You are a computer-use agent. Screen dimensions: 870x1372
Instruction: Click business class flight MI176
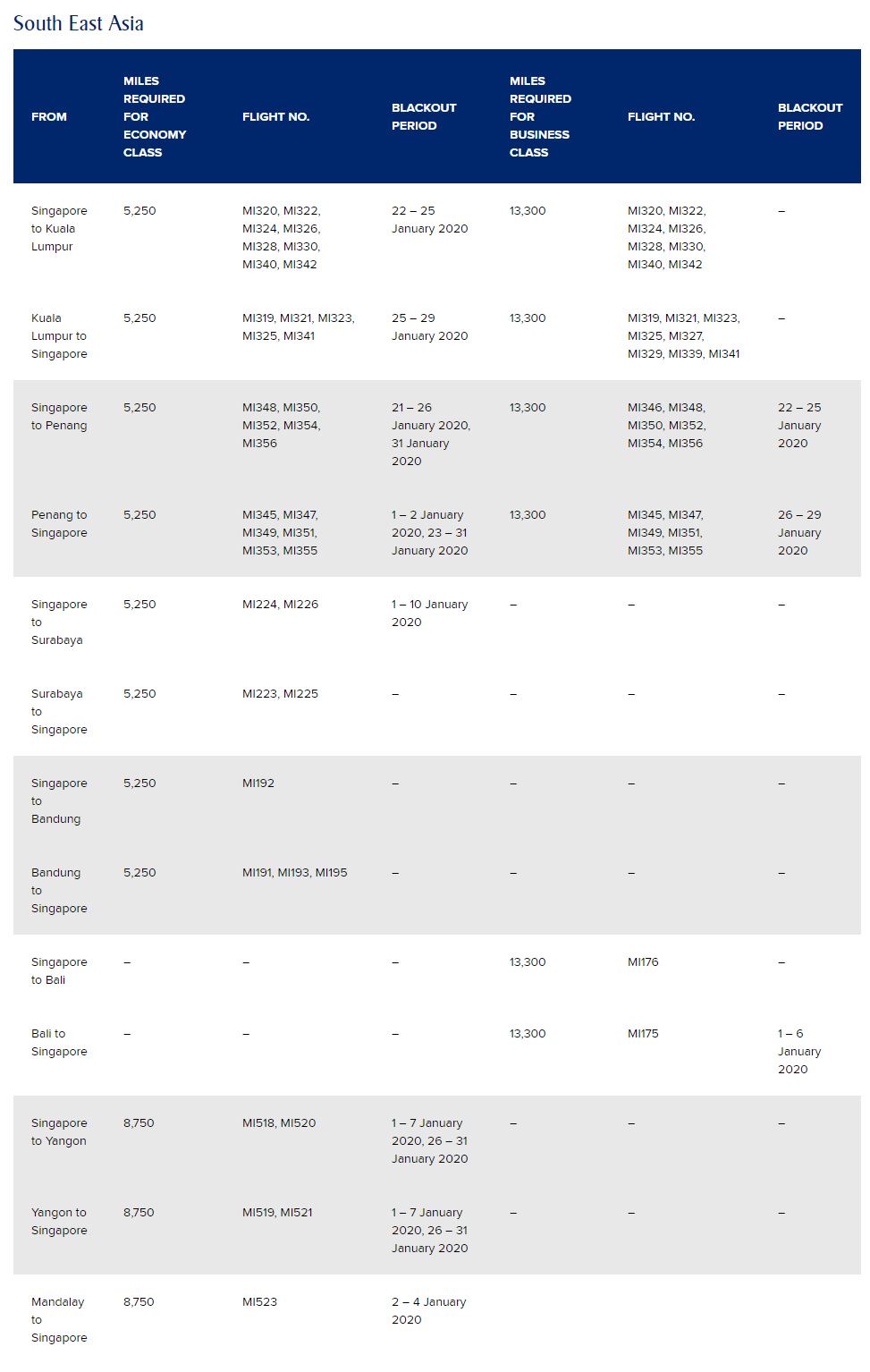click(643, 961)
